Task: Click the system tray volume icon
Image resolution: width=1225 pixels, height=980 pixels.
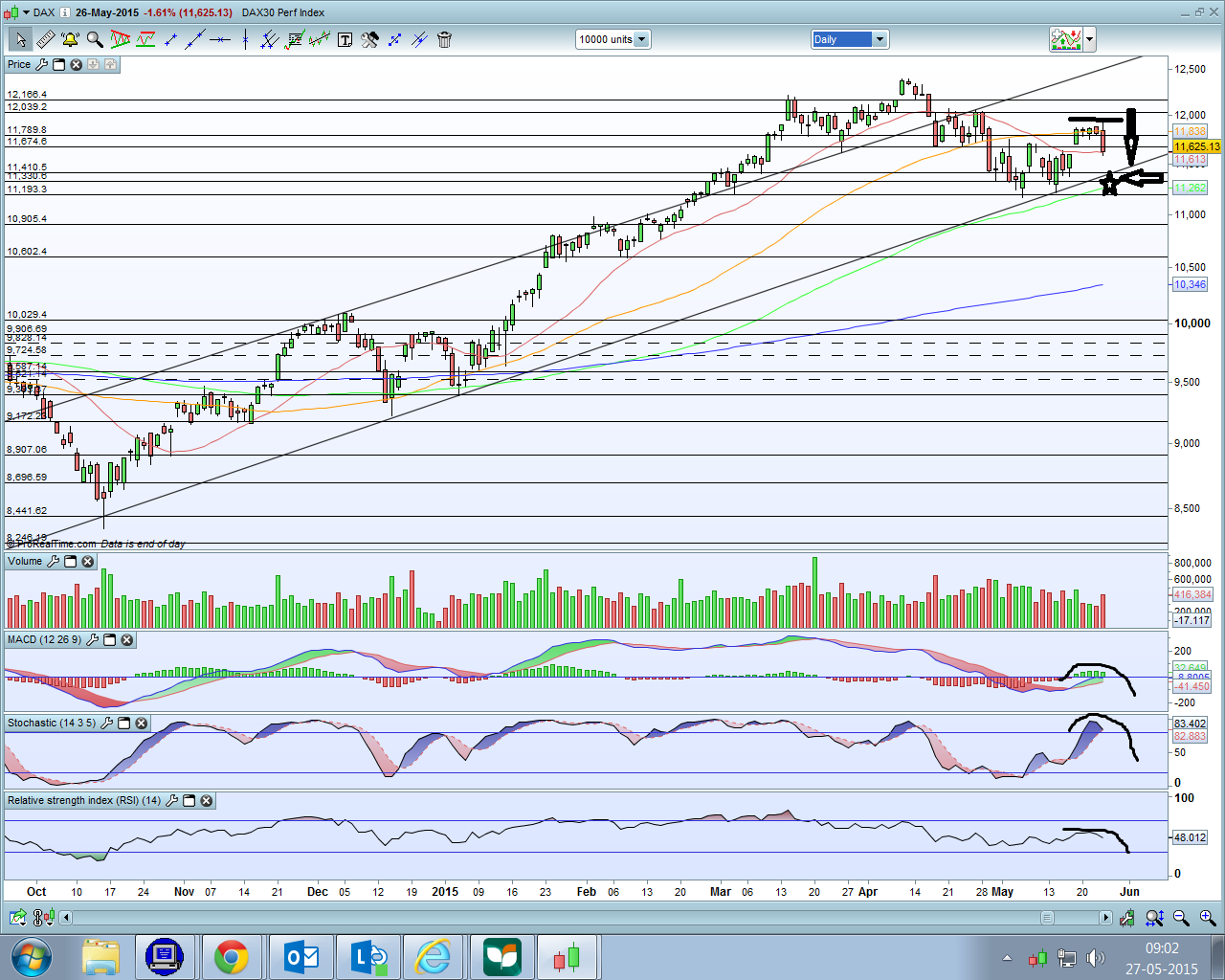Action: 1095,958
